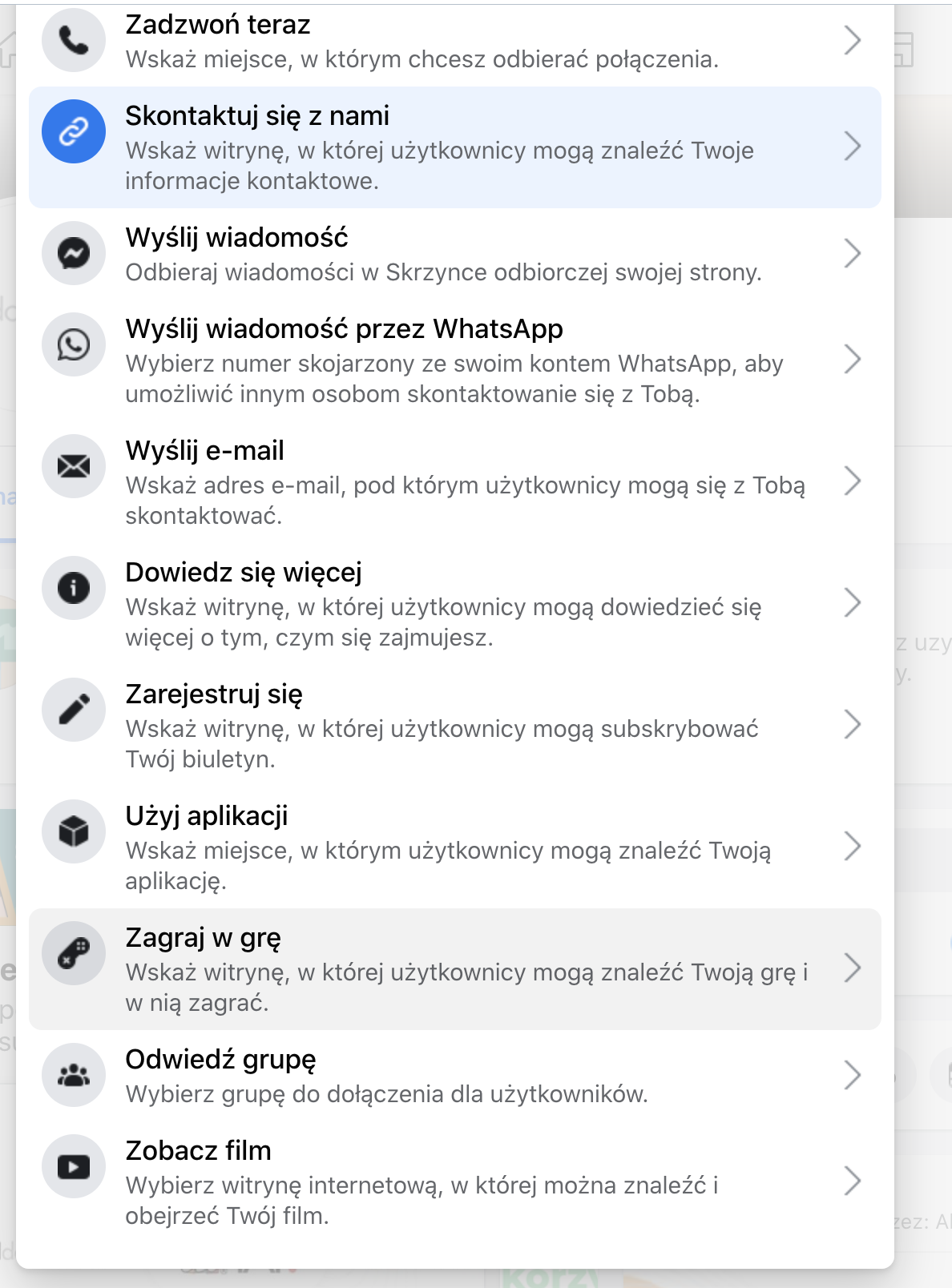This screenshot has width=952, height=1288.
Task: Click the info icon for Dowiedz się więcej
Action: [74, 588]
